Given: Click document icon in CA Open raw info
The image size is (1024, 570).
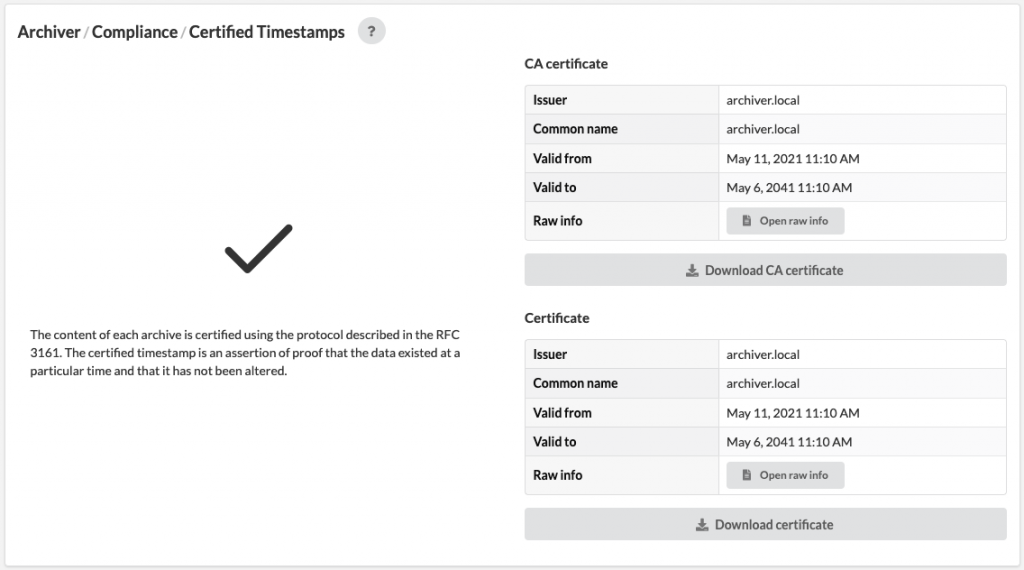Looking at the screenshot, I should [x=746, y=221].
